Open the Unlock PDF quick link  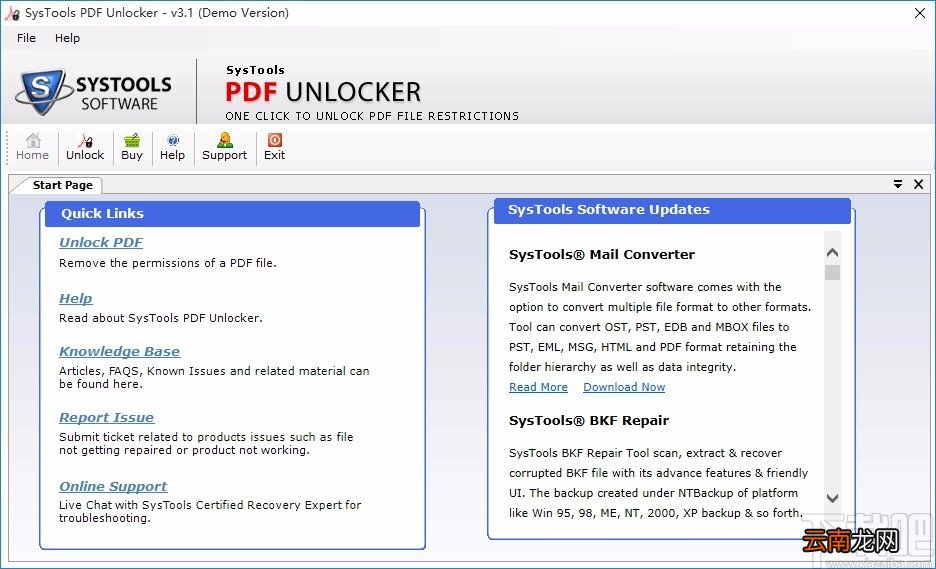tap(101, 242)
